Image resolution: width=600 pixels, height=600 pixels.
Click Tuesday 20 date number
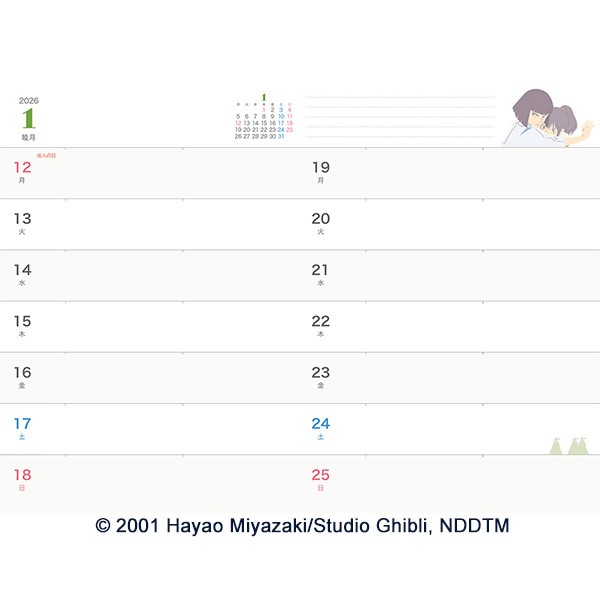321,218
